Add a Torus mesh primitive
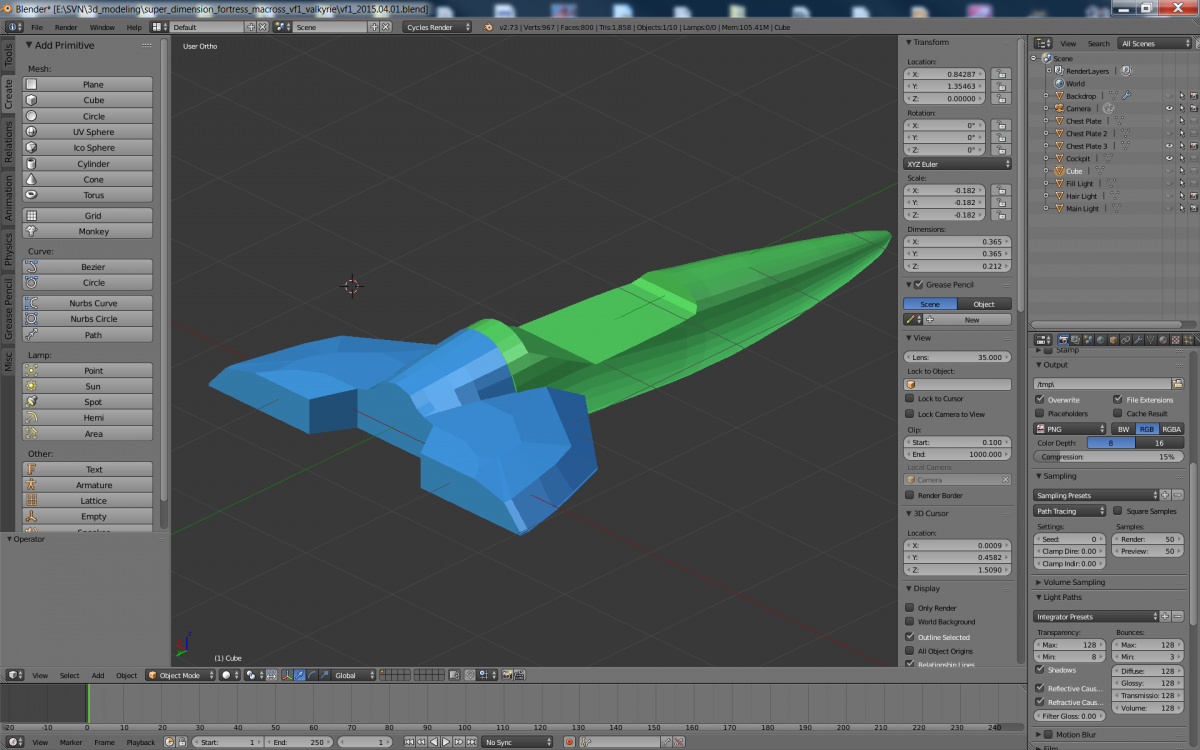This screenshot has width=1200, height=750. (88, 195)
